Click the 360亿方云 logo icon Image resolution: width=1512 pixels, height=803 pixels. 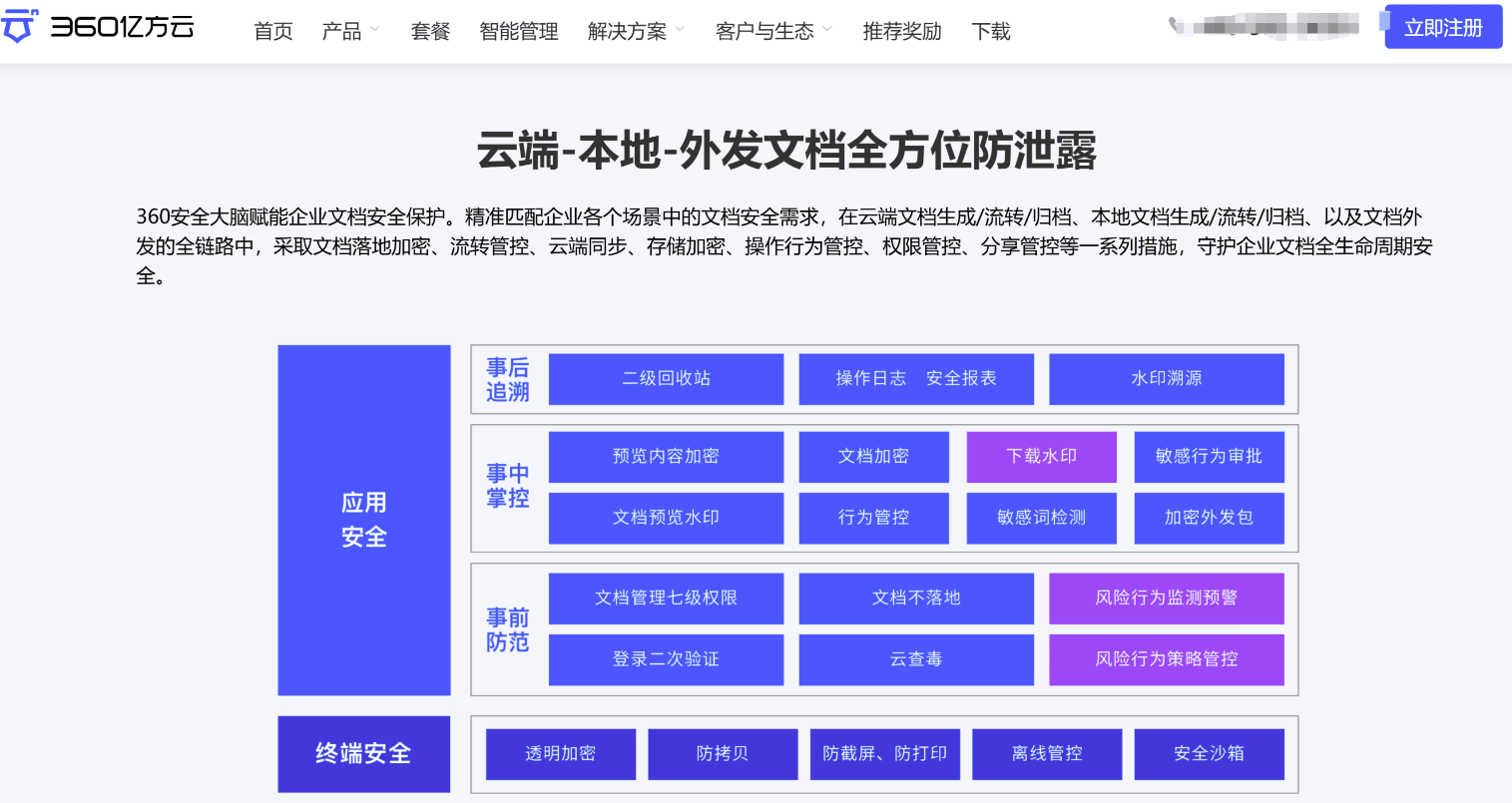19,26
